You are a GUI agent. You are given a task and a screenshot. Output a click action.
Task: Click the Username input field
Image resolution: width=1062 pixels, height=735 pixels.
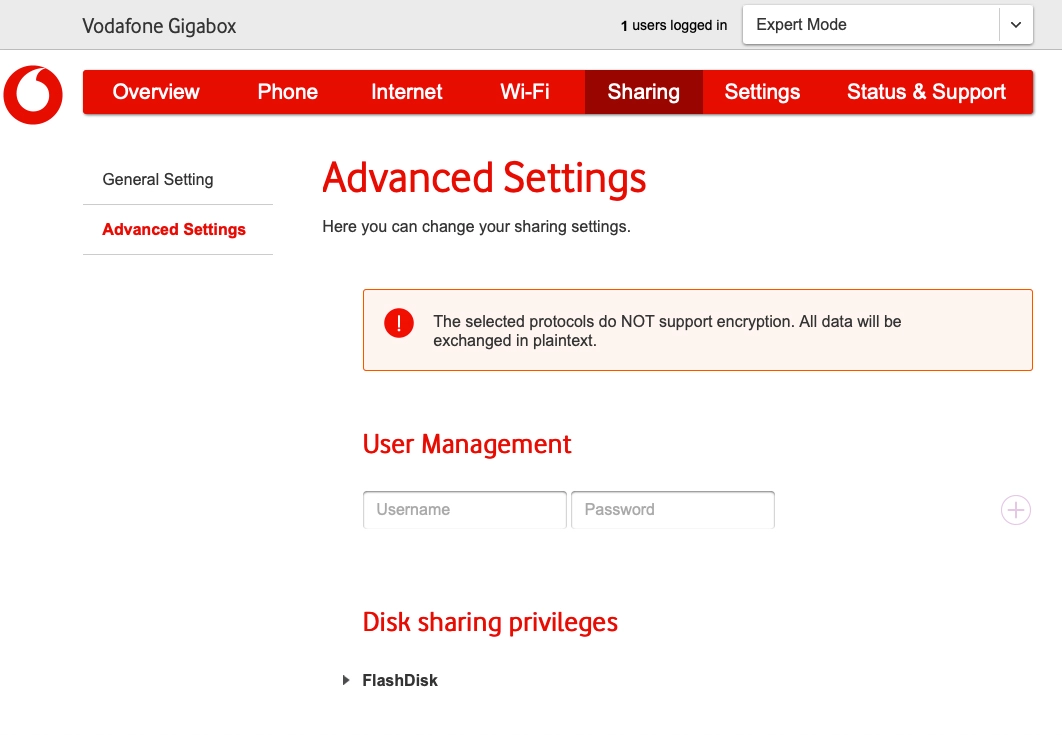tap(464, 509)
